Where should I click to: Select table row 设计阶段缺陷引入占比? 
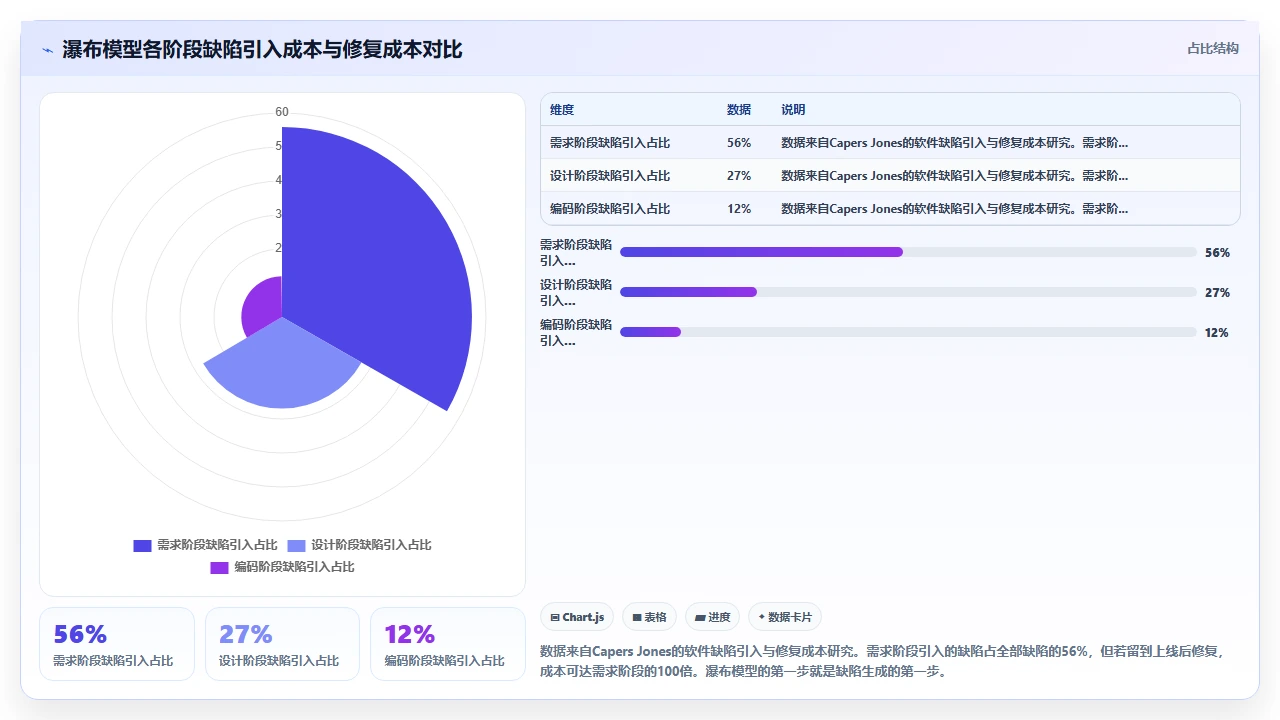(x=890, y=176)
